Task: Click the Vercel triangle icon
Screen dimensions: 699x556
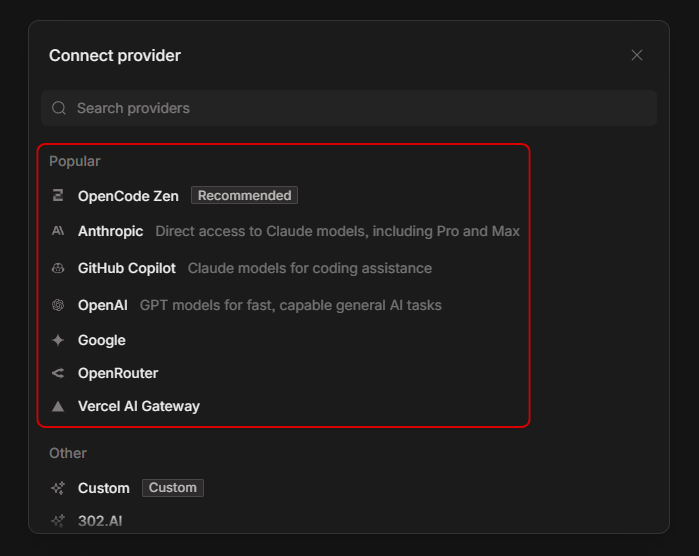Action: (58, 406)
